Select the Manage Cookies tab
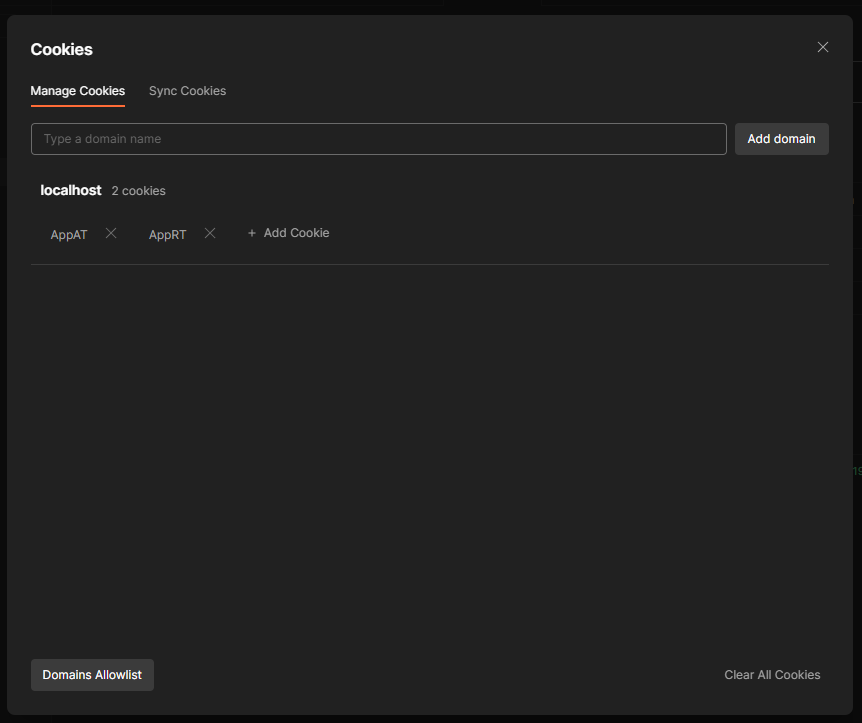 coord(78,91)
